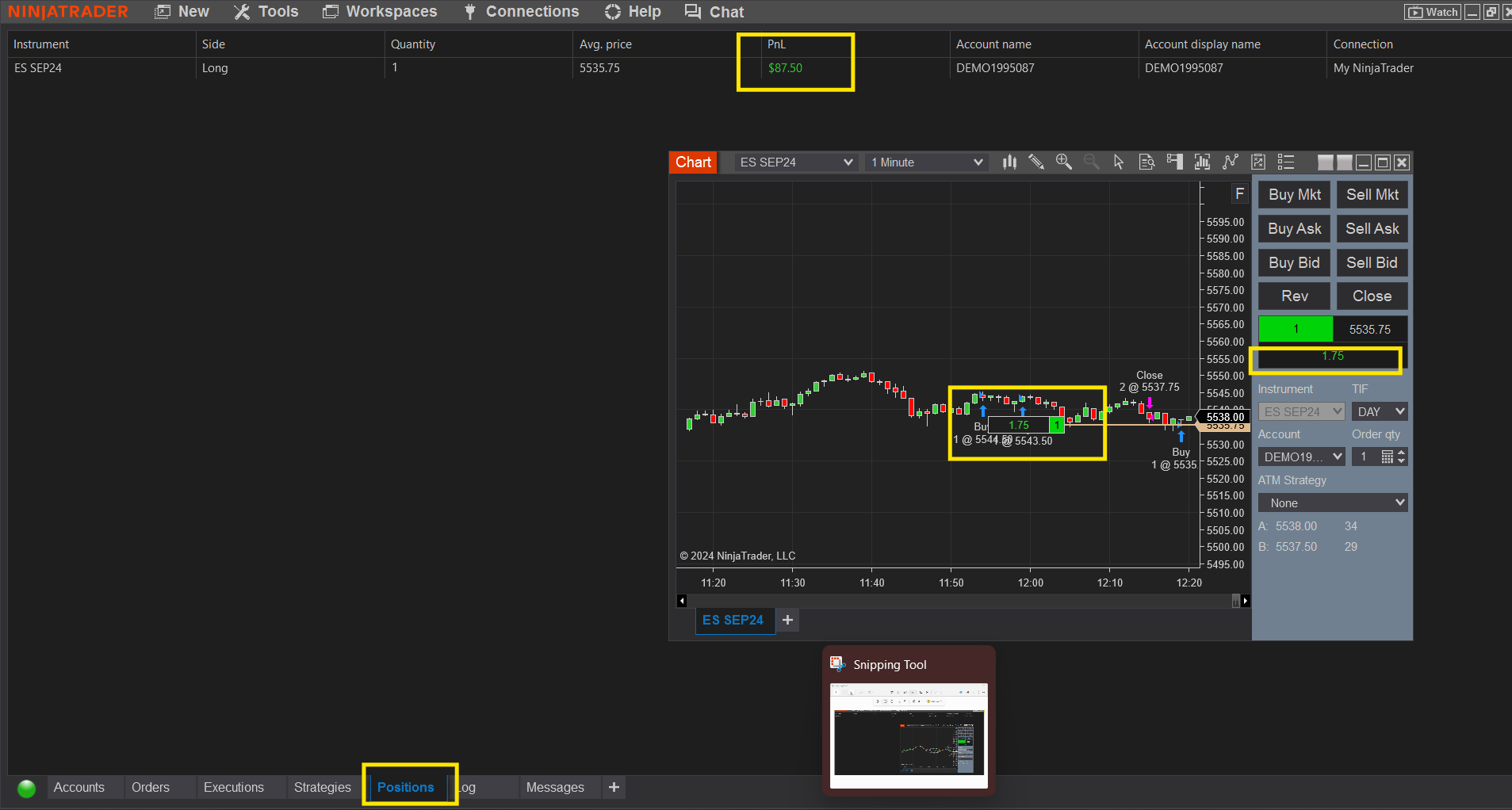The image size is (1512, 810).
Task: Open the data box icon
Action: [x=1146, y=162]
